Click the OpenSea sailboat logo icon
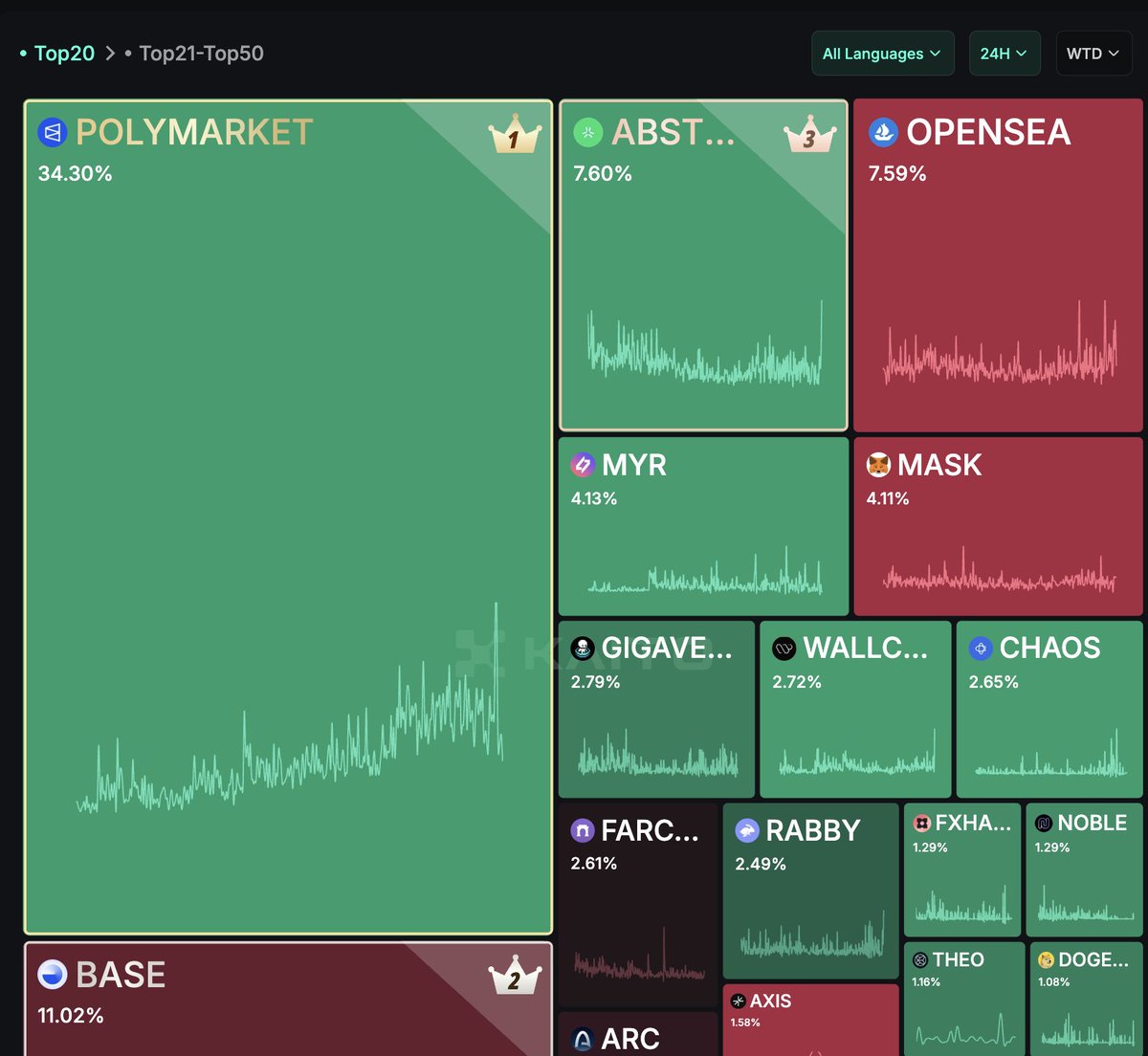Viewport: 1148px width, 1056px height. coord(883,132)
